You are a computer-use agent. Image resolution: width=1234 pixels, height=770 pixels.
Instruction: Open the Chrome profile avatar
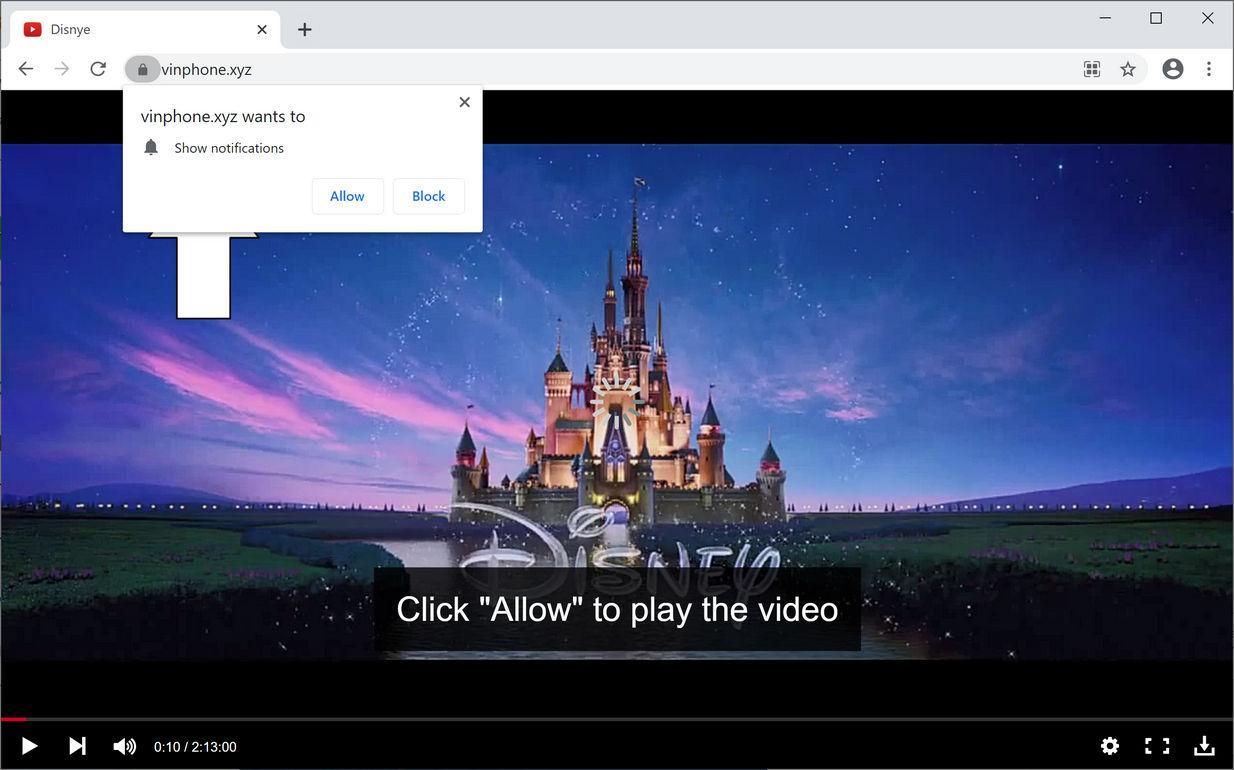pos(1173,69)
